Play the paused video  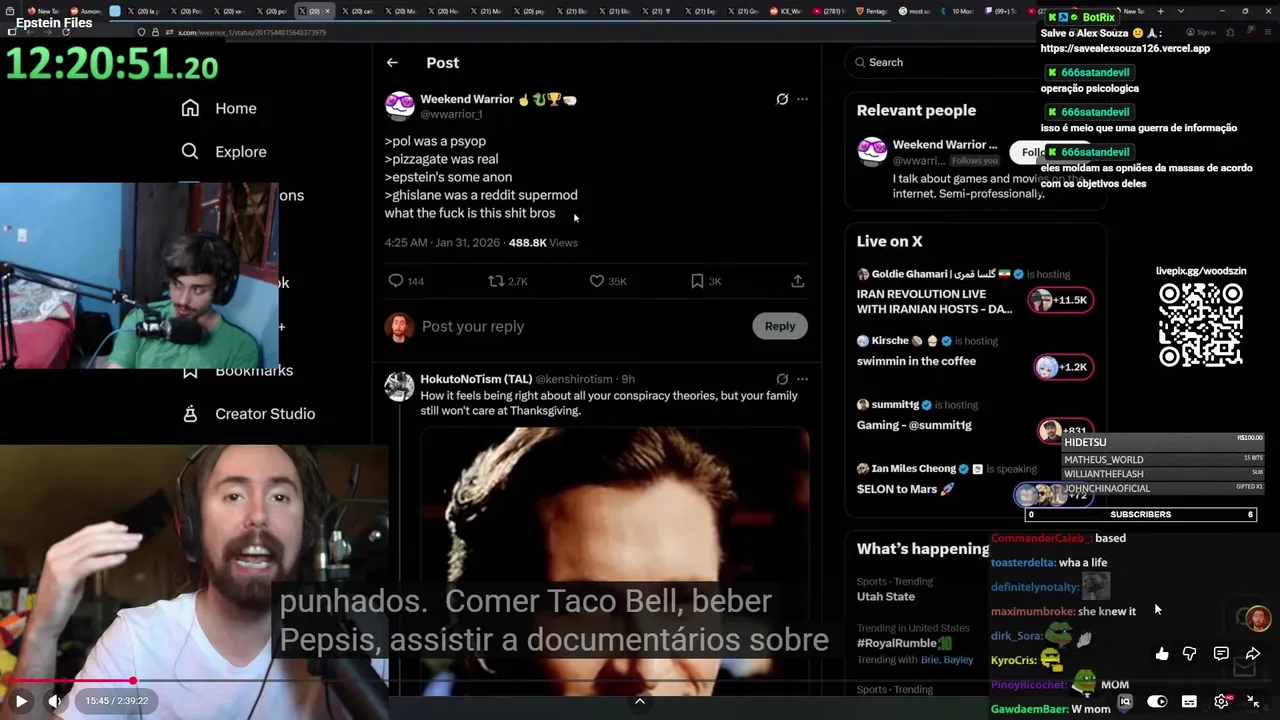(21, 701)
